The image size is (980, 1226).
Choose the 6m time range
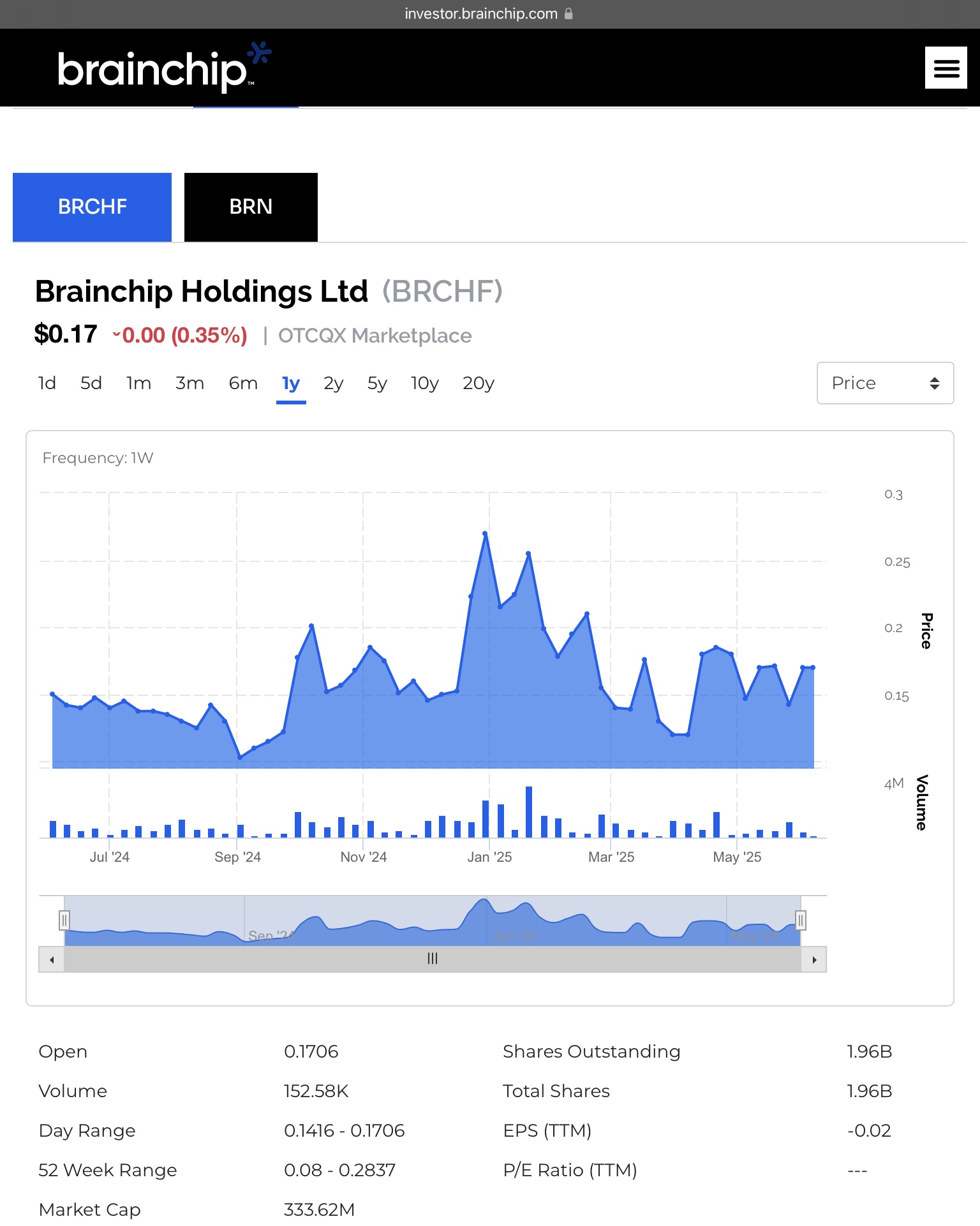(243, 383)
